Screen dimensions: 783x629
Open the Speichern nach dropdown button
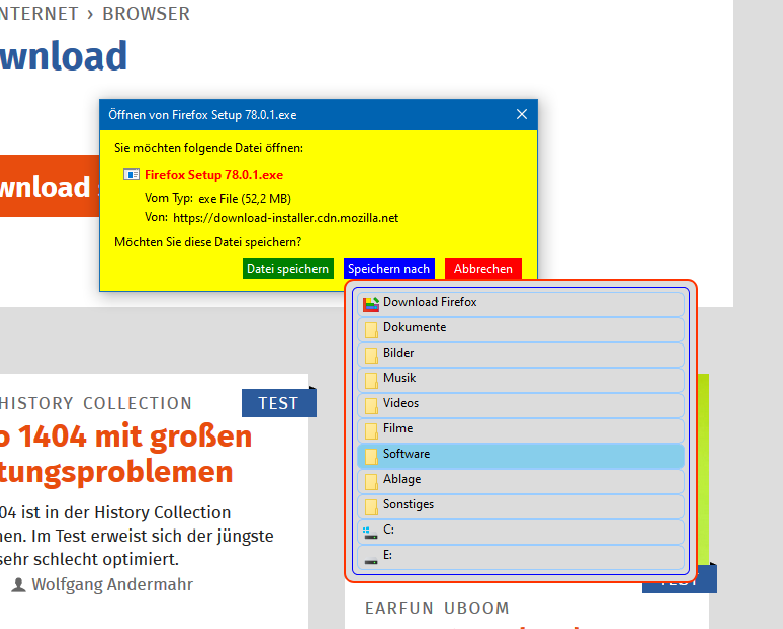coord(389,269)
